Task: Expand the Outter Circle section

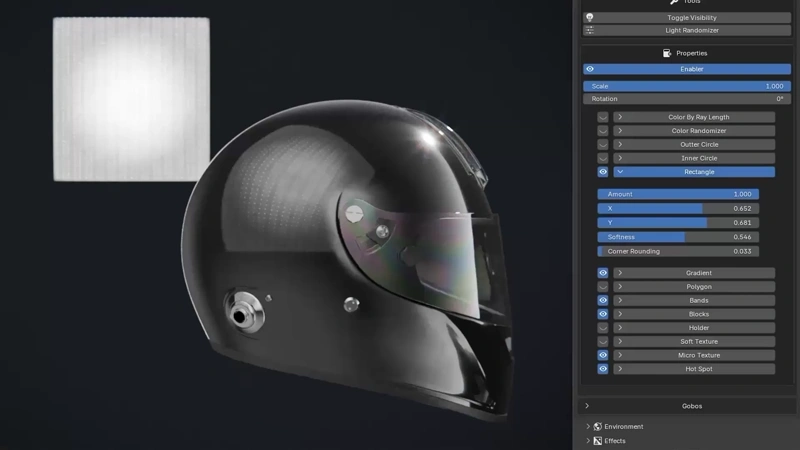Action: click(620, 145)
